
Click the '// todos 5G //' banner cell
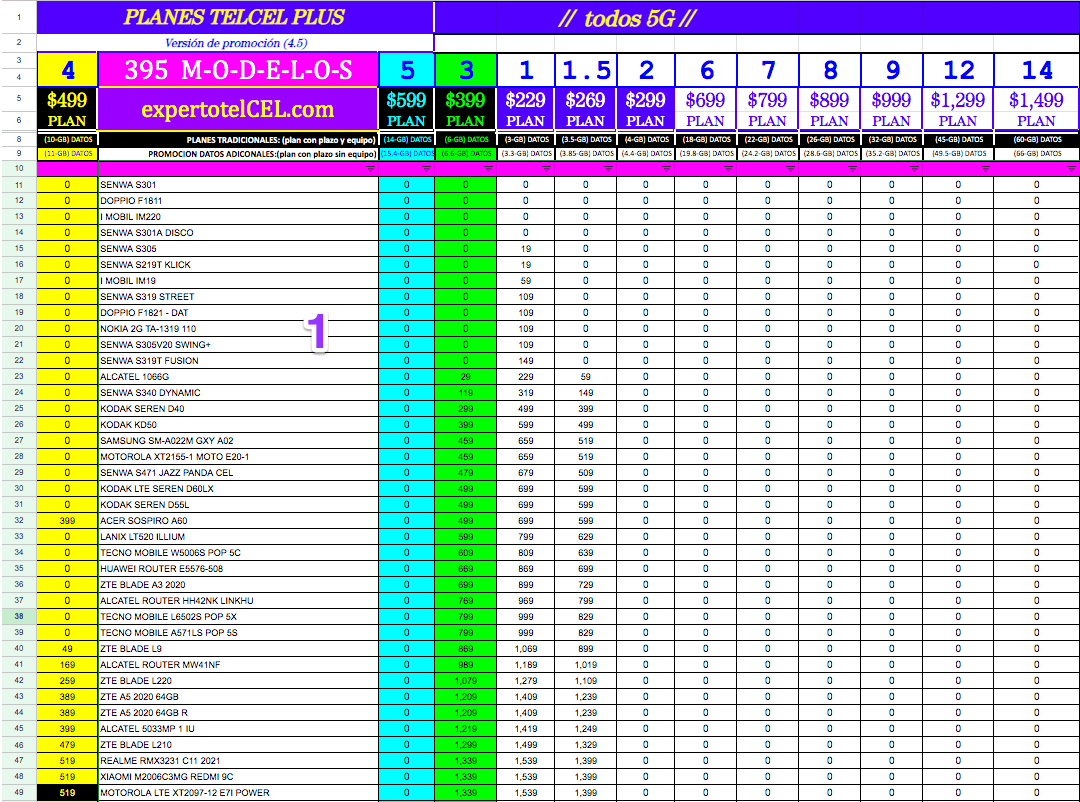point(756,17)
